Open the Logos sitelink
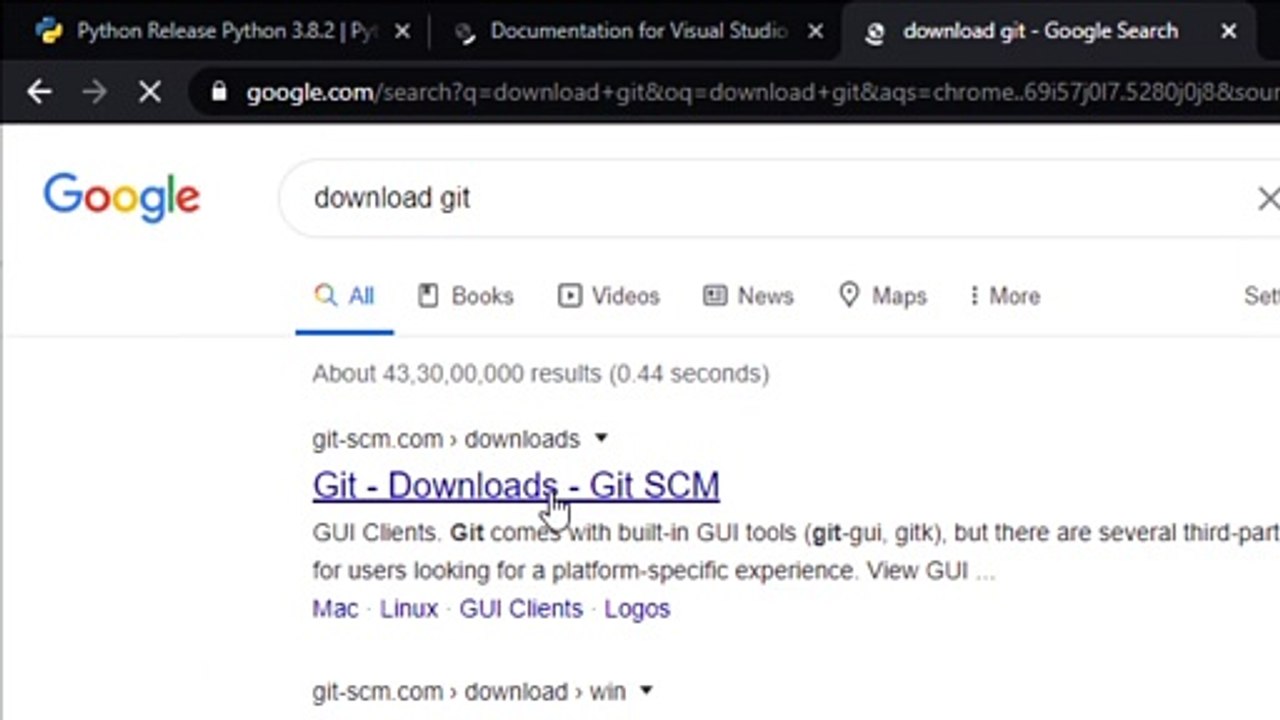Viewport: 1280px width, 720px height. [637, 609]
